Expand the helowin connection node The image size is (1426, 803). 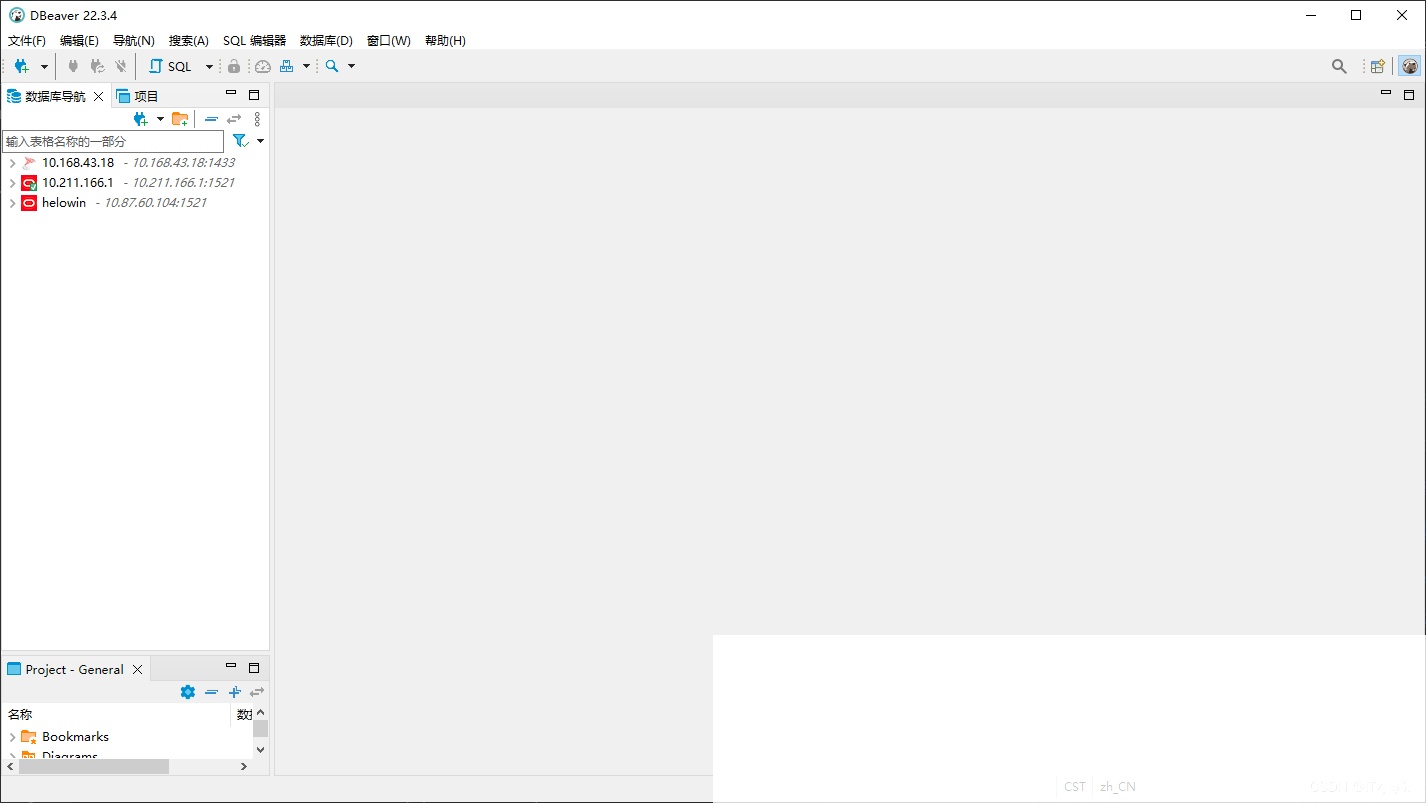coord(12,202)
